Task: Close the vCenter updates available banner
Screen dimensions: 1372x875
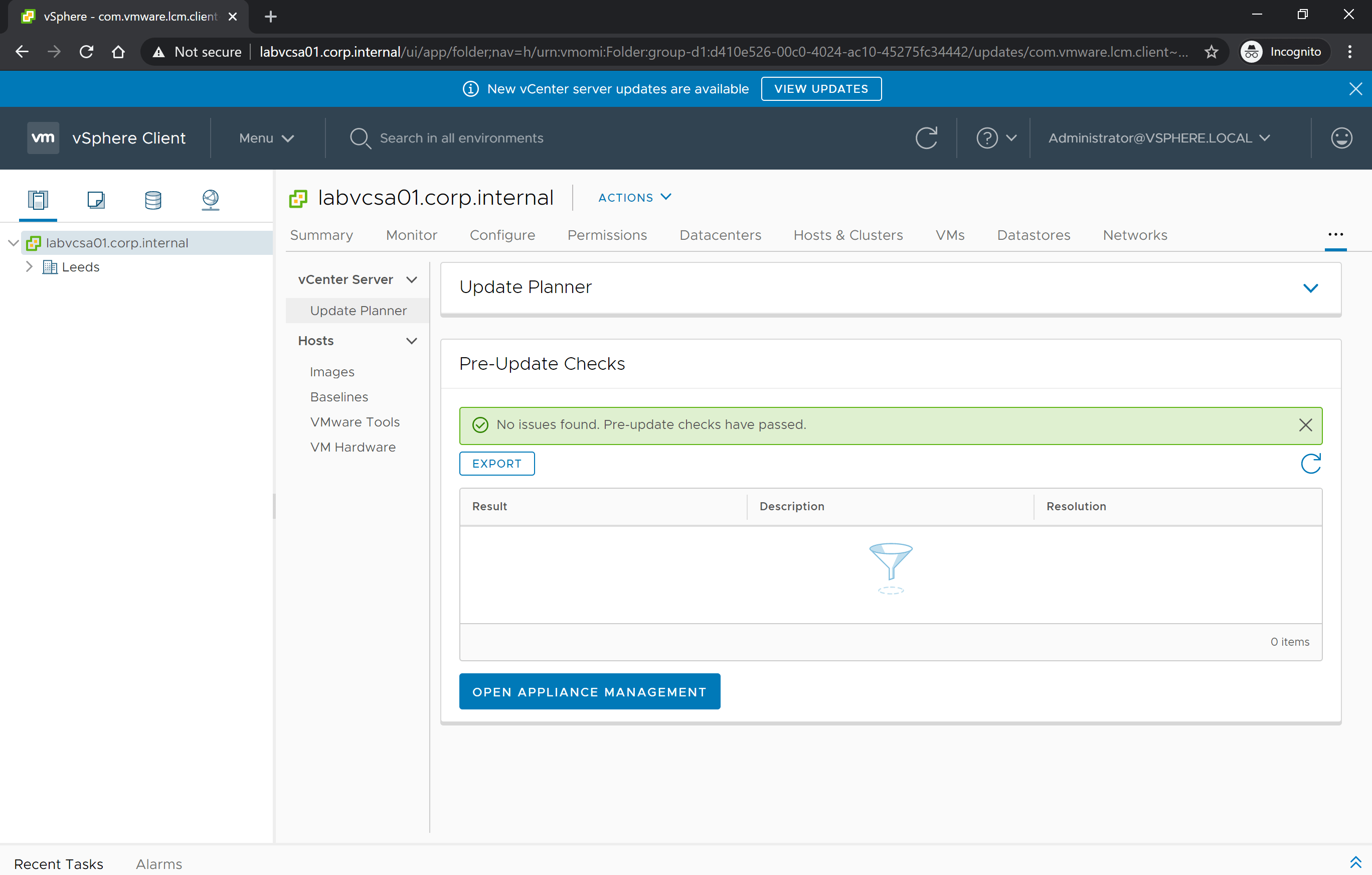Action: click(1355, 89)
